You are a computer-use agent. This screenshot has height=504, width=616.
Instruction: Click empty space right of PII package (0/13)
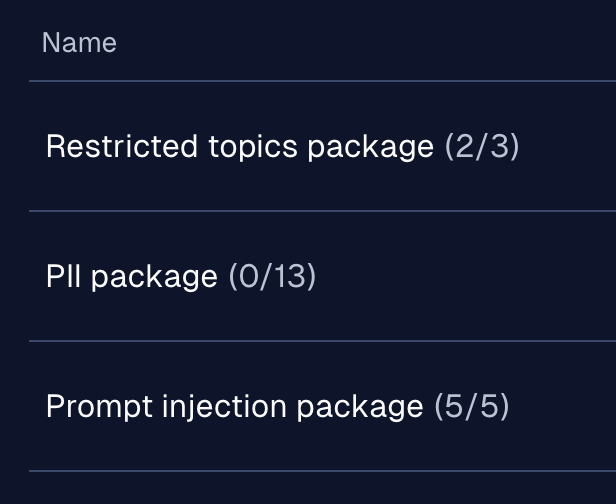pyautogui.click(x=464, y=277)
